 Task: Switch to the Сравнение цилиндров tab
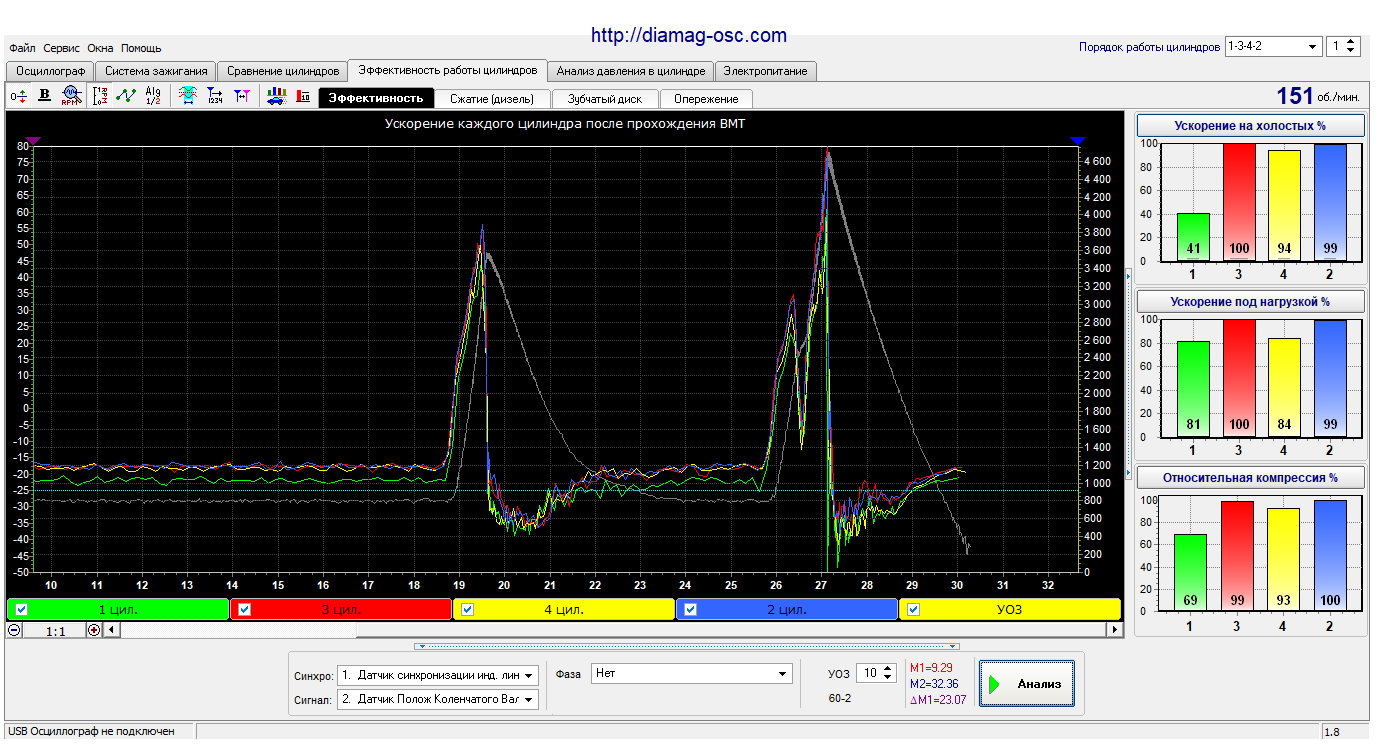tap(283, 71)
